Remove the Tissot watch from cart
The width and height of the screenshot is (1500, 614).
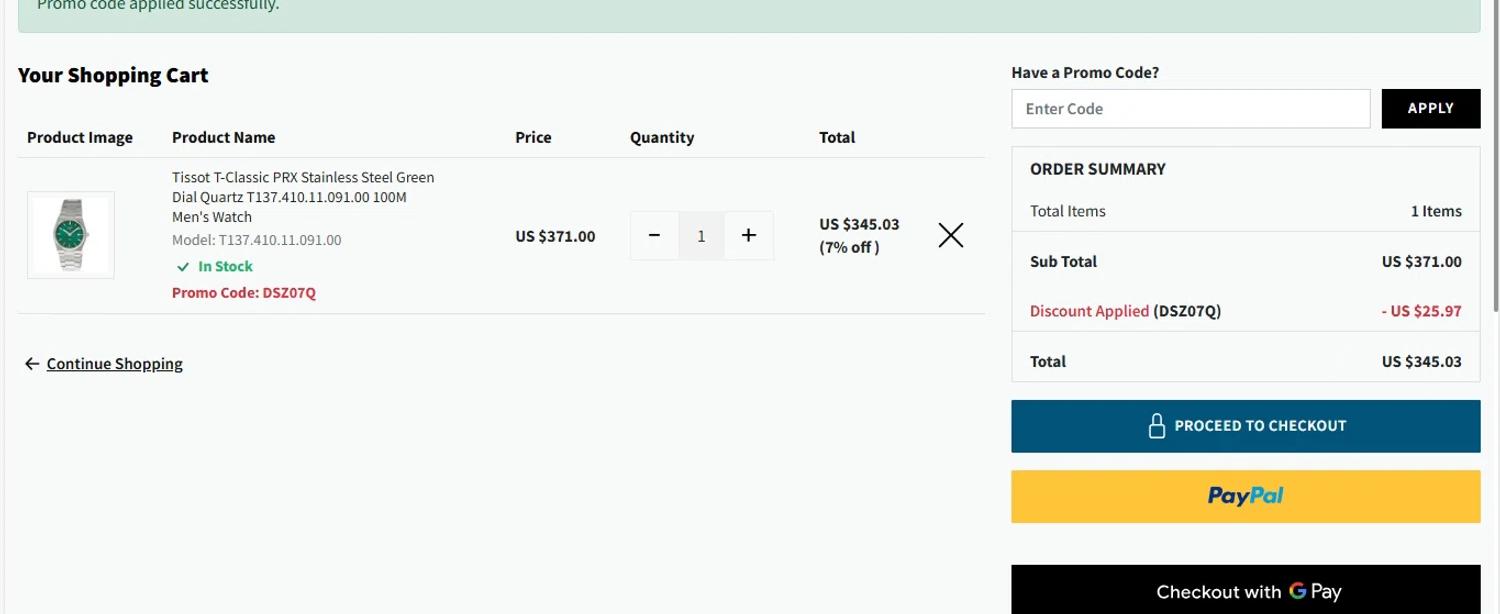[x=951, y=236]
